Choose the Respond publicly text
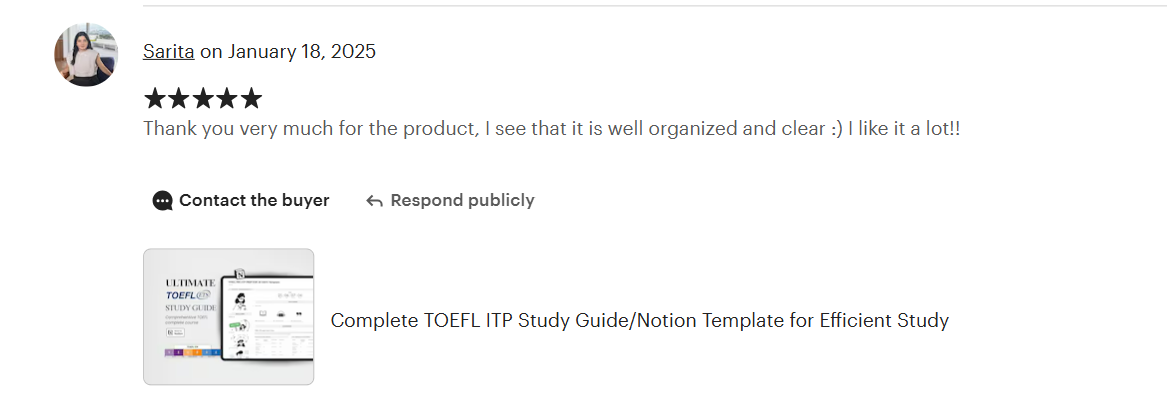The width and height of the screenshot is (1167, 412). (x=462, y=201)
